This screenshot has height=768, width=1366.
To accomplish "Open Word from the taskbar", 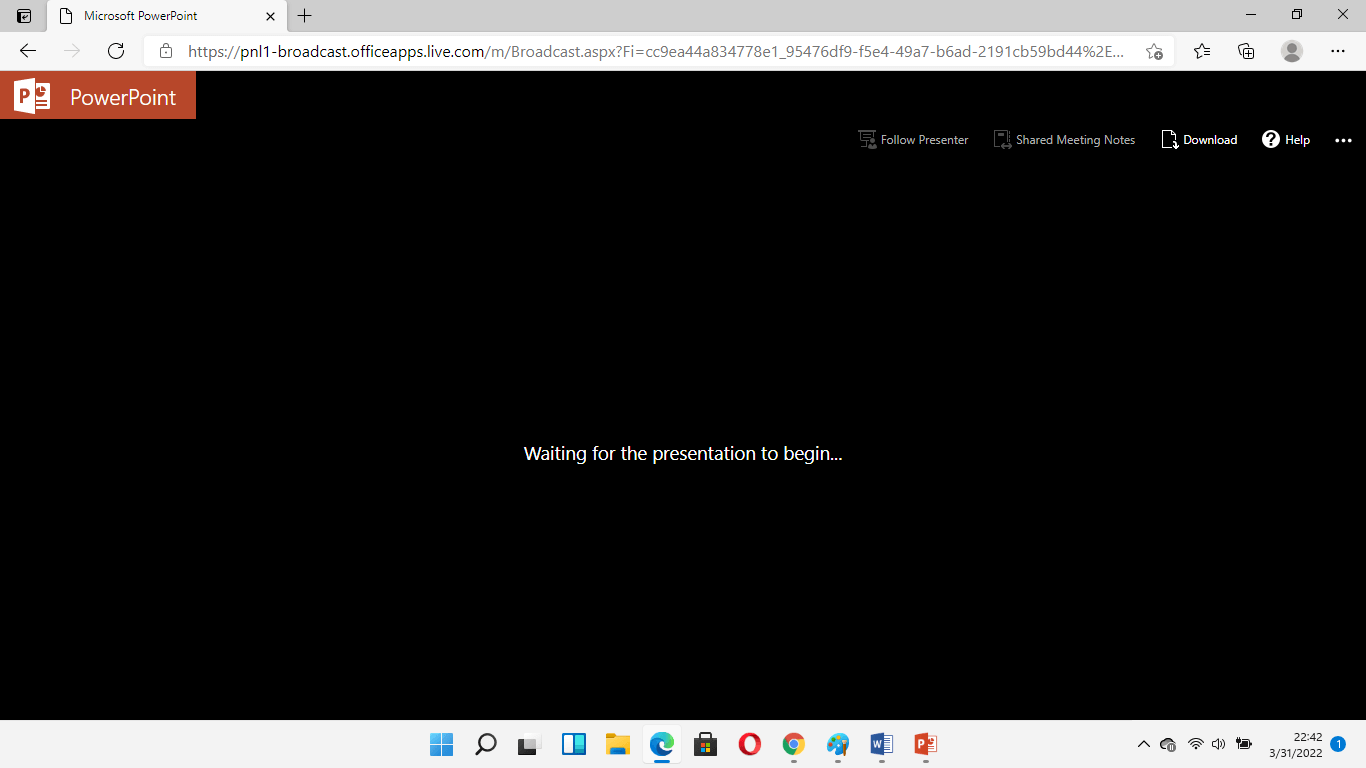I will coord(881,744).
